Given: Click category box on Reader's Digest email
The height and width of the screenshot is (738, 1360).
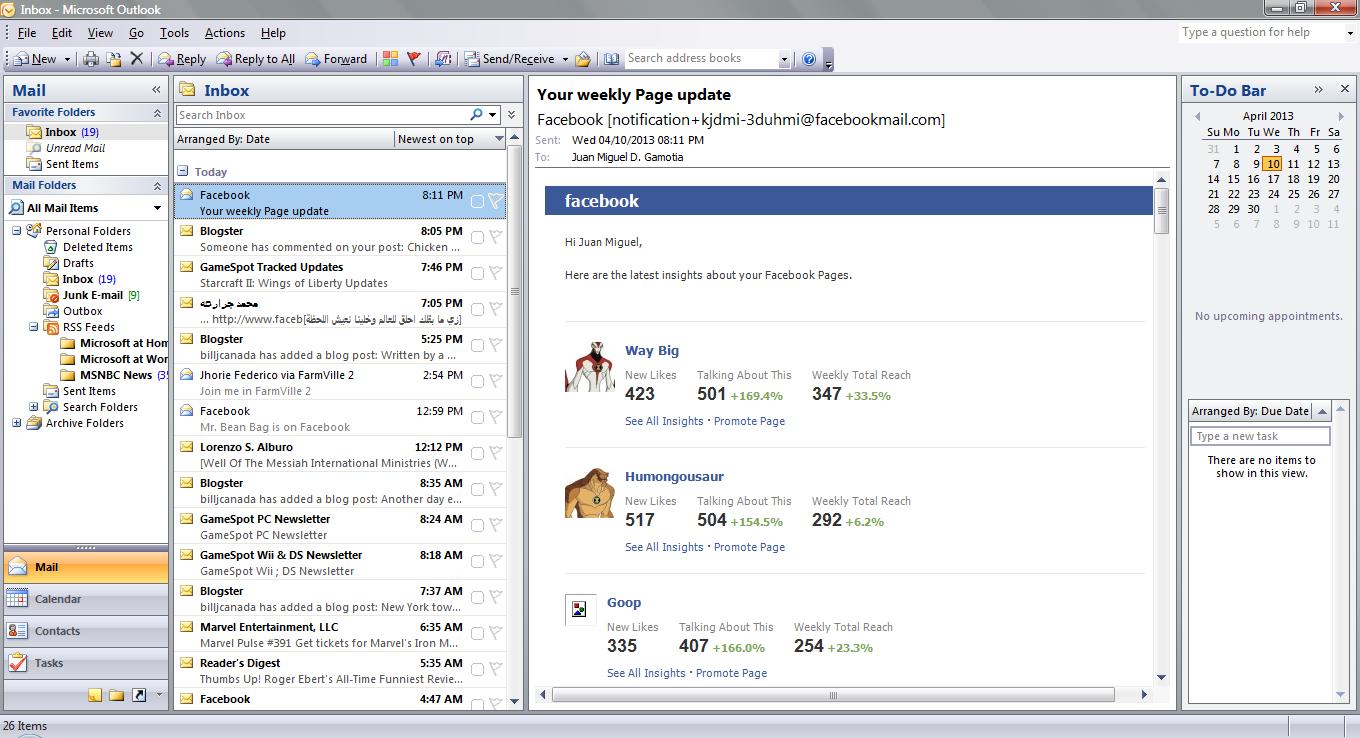Looking at the screenshot, I should pos(477,670).
